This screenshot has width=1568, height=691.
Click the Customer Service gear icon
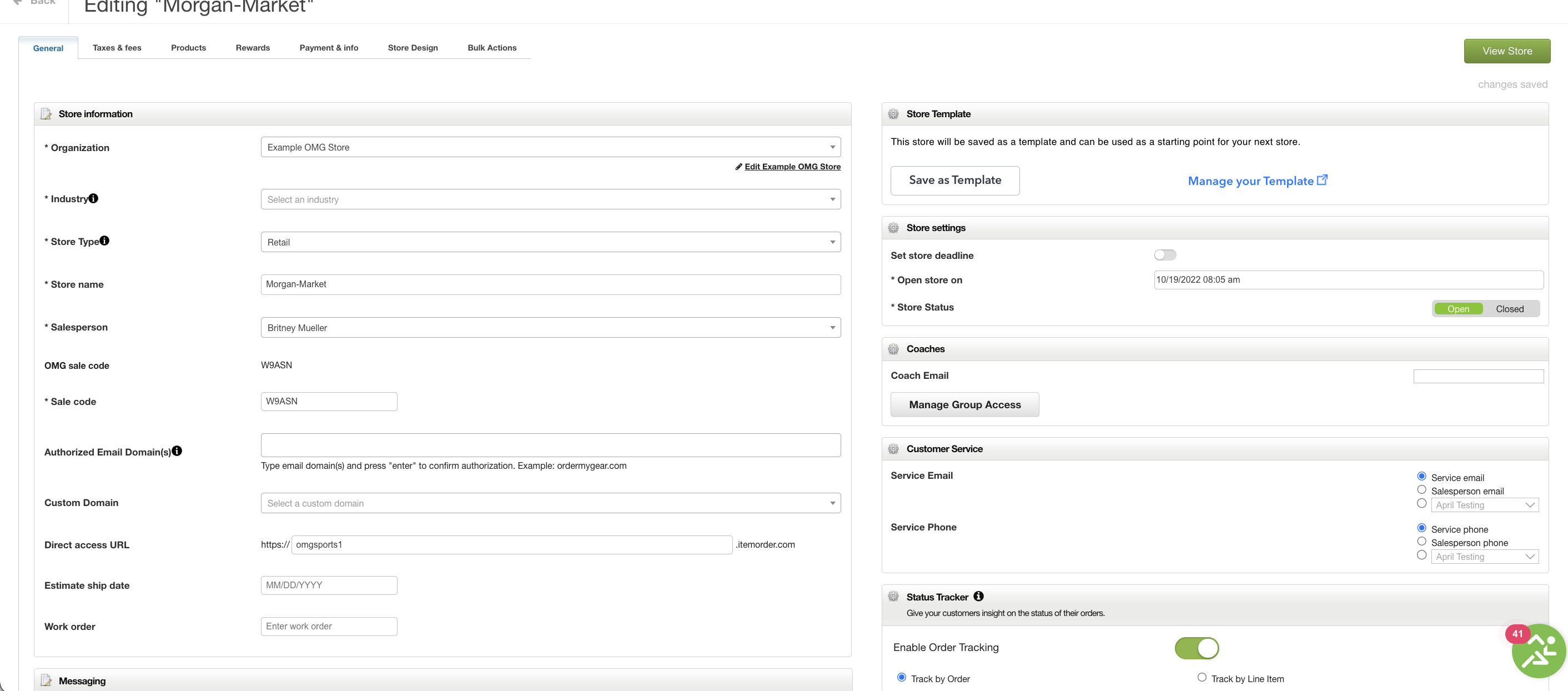(893, 449)
